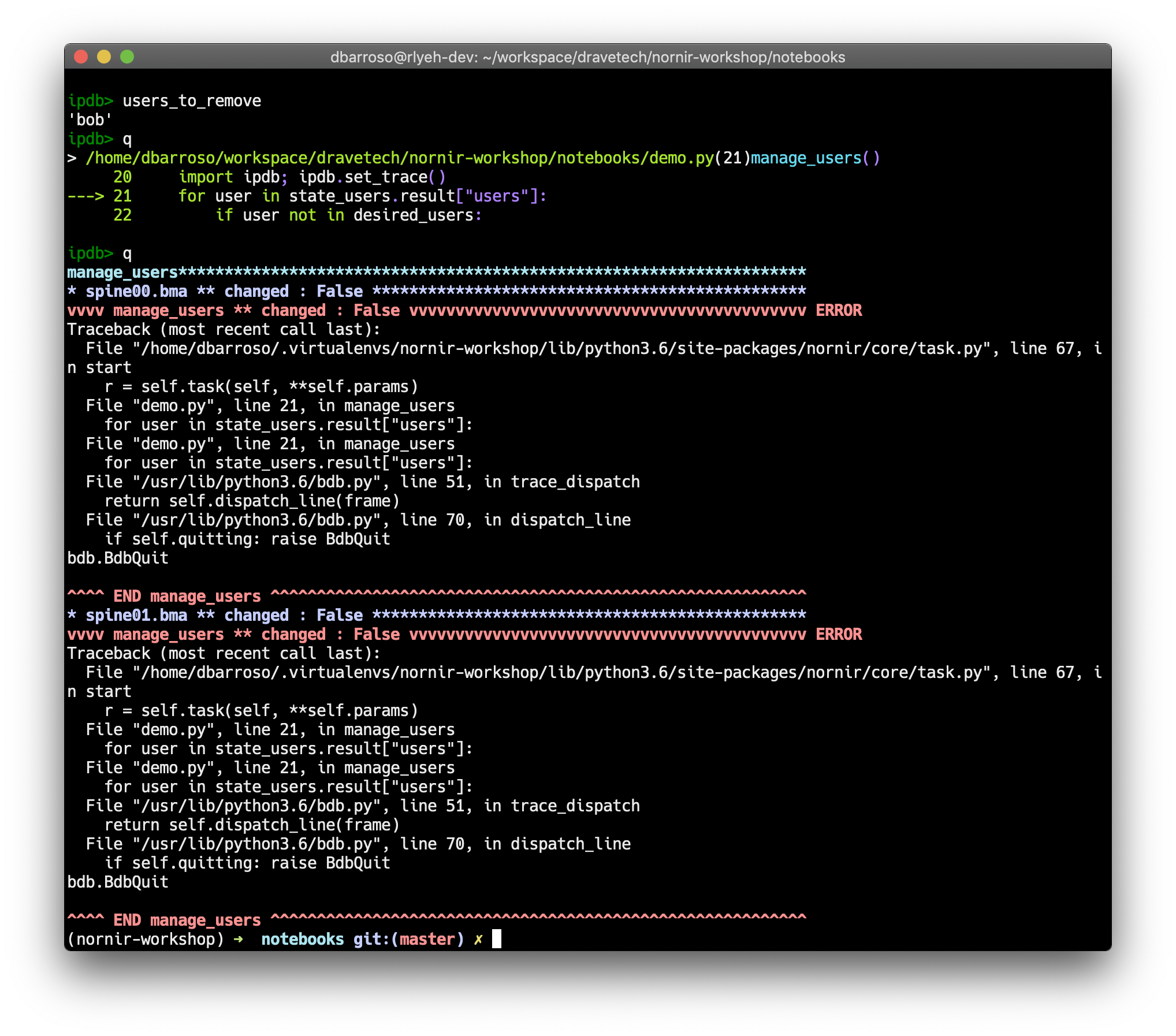Click the 'manage_users' header followed by asterisks

point(437,272)
